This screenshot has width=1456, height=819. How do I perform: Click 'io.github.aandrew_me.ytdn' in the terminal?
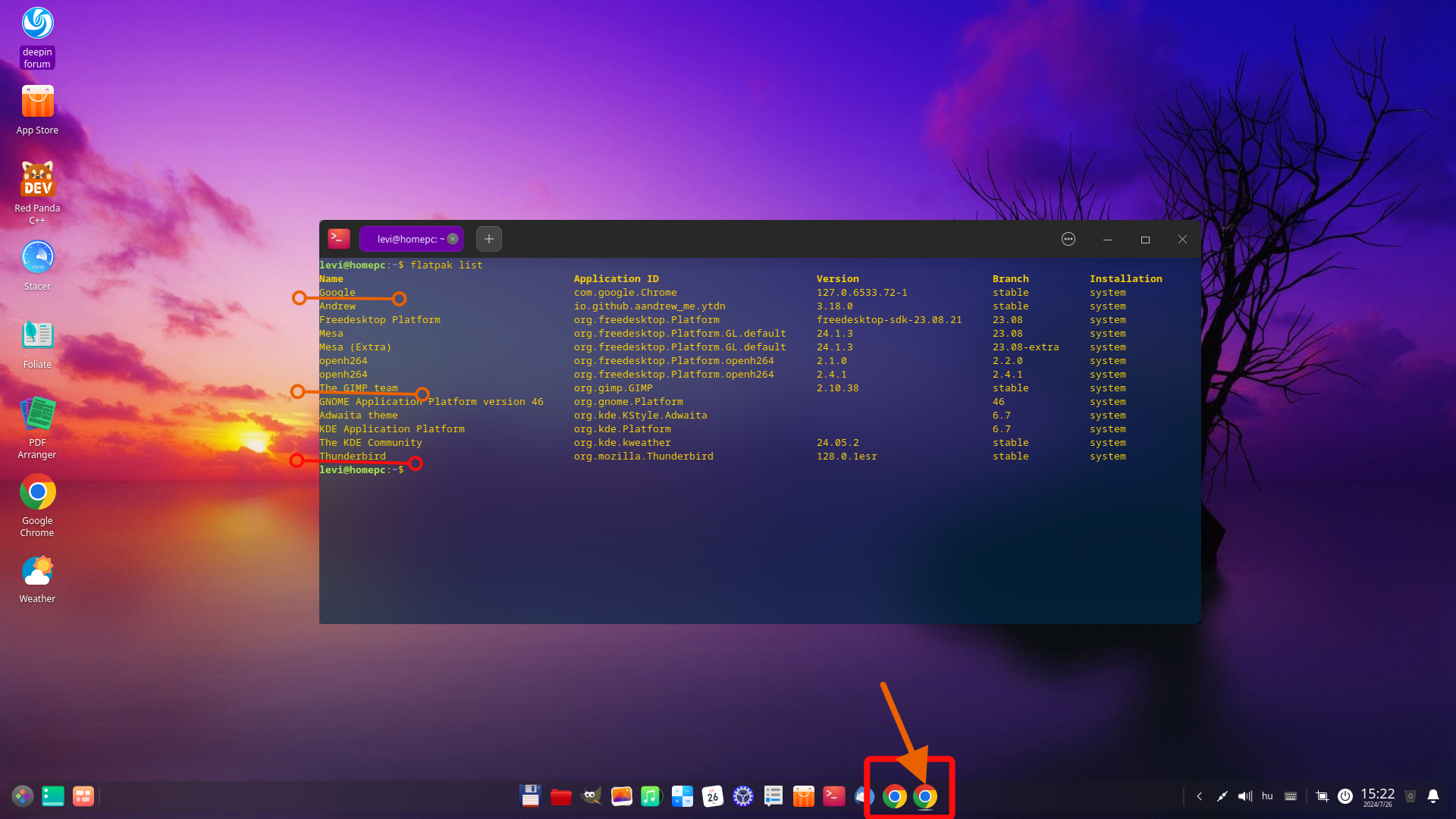(650, 306)
